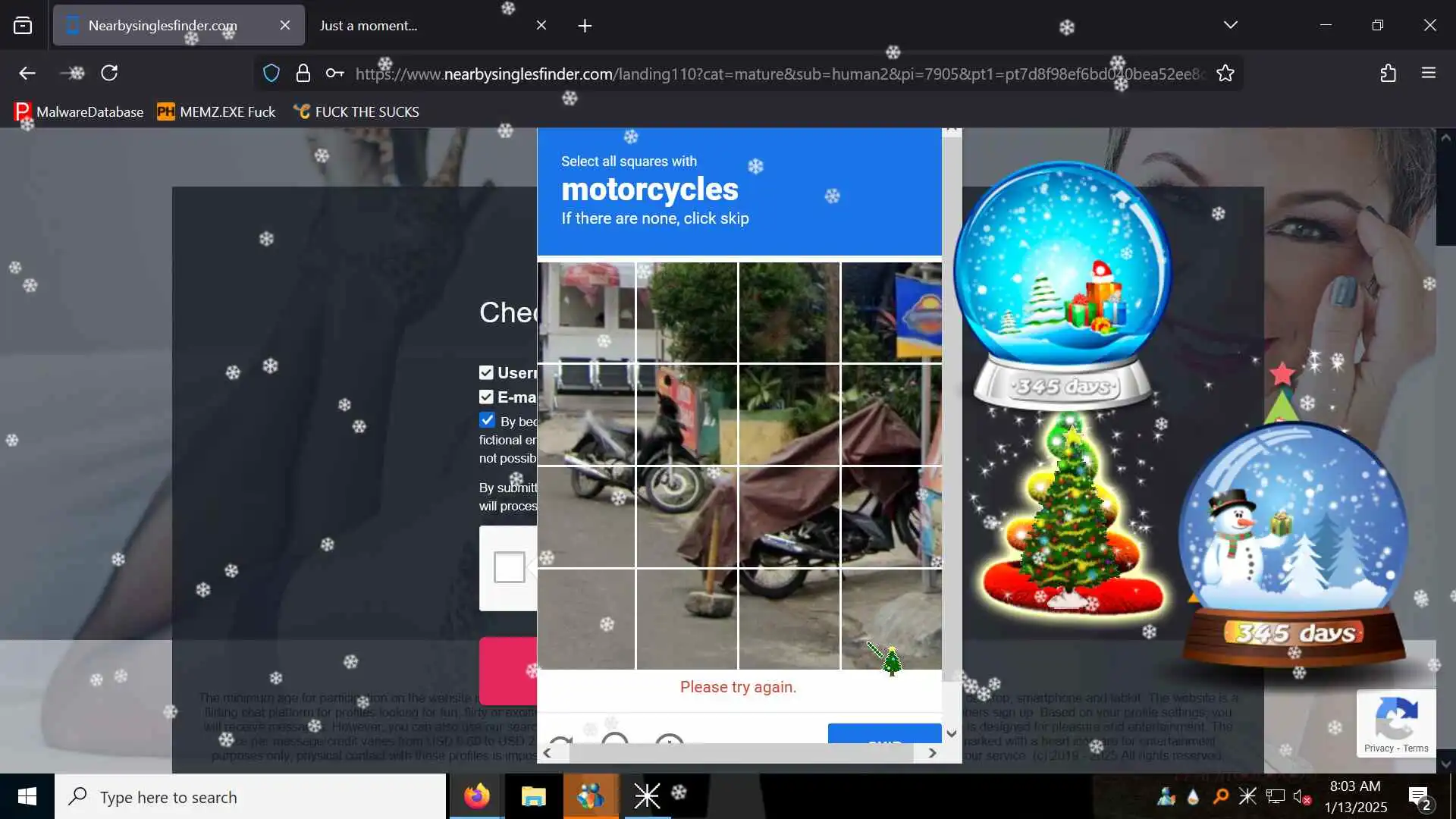The height and width of the screenshot is (819, 1456).
Task: Open the browser extensions puzzle icon
Action: tap(1388, 73)
